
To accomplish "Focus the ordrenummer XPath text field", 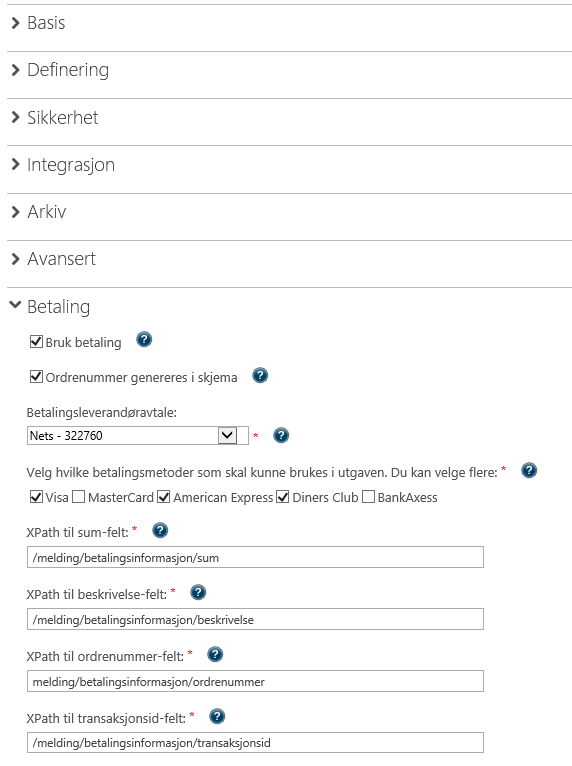I will tap(255, 681).
